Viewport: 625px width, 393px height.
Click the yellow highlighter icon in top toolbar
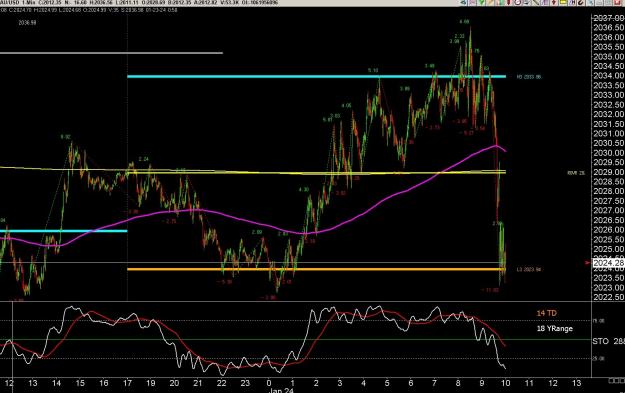563,2
